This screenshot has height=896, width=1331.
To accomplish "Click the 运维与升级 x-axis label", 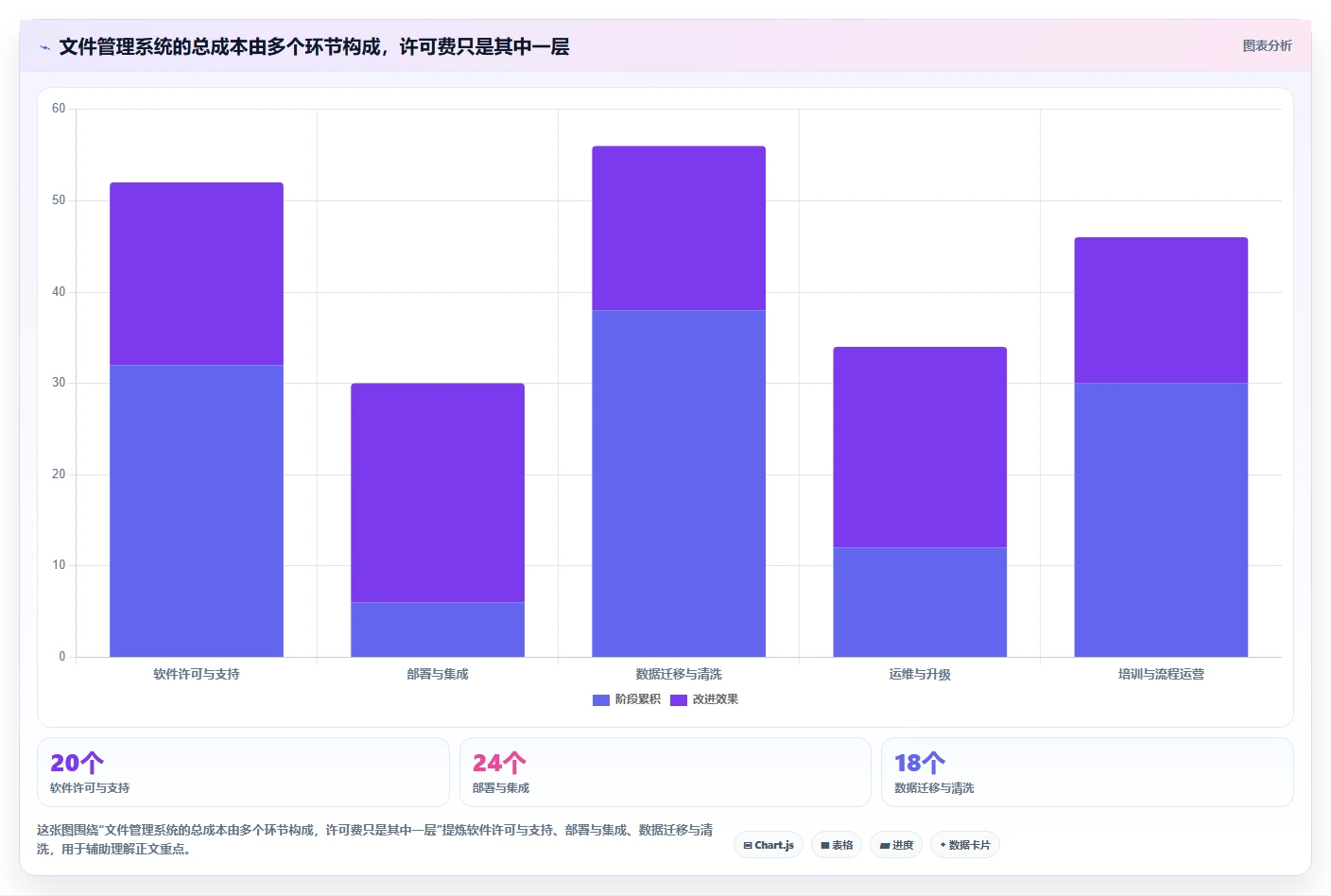I will click(920, 674).
